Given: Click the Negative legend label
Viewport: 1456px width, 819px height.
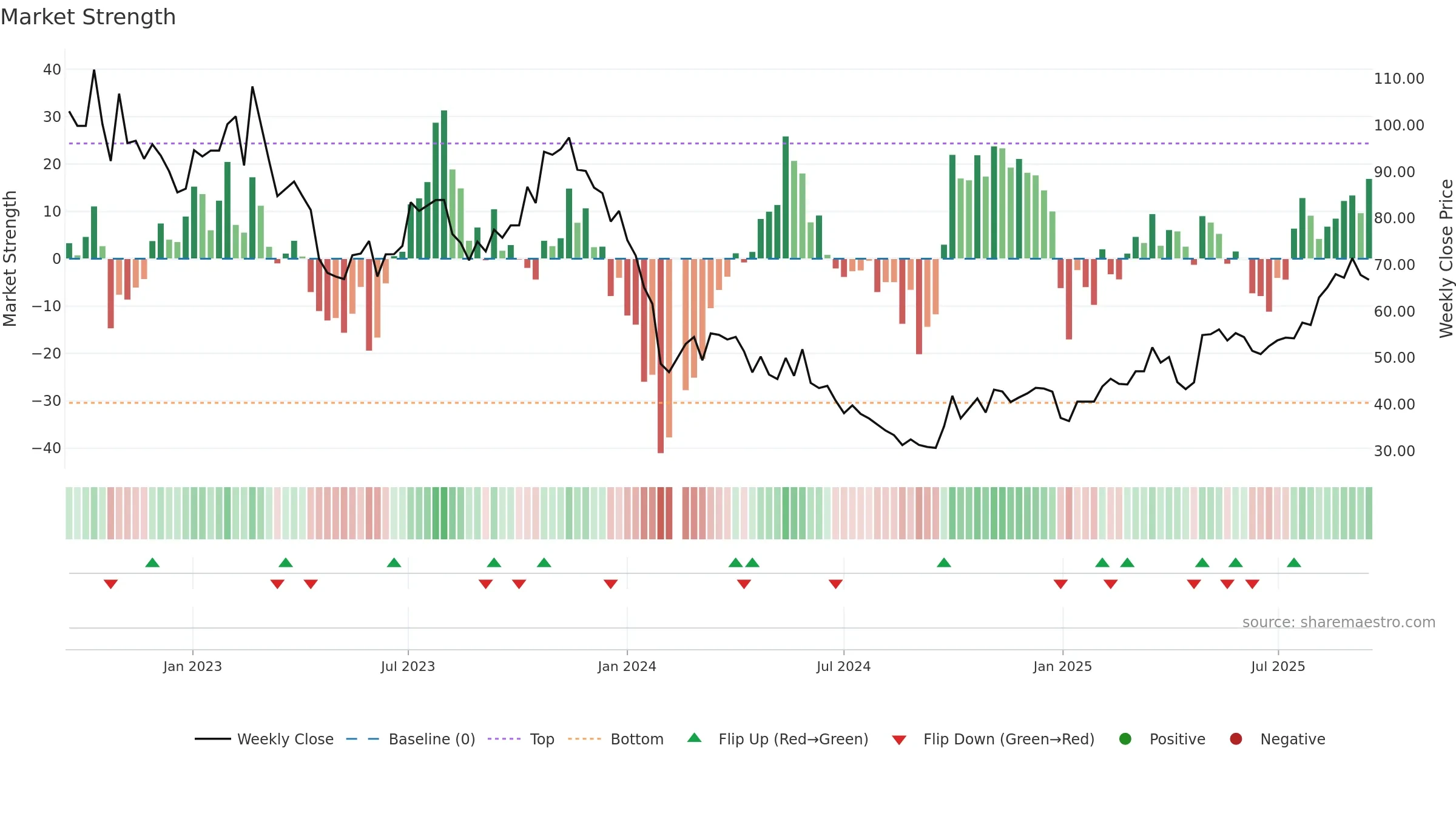Looking at the screenshot, I should (1293, 739).
